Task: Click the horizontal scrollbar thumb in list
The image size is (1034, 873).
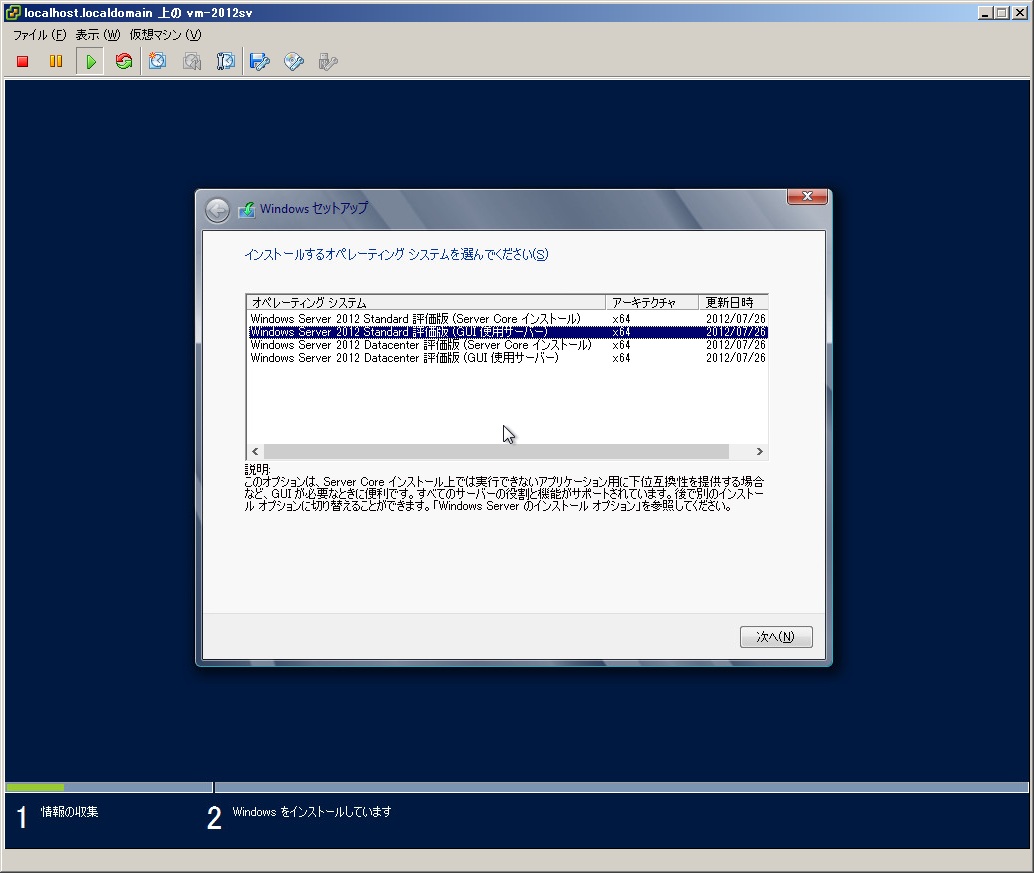Action: [496, 452]
